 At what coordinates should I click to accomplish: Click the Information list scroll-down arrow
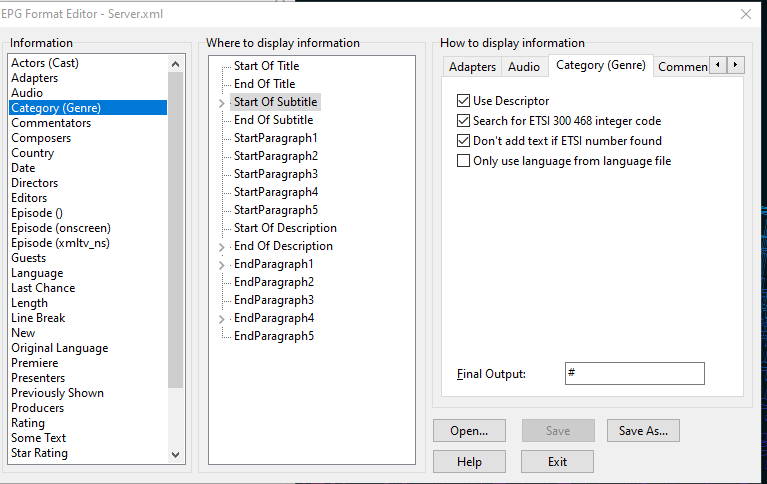[x=176, y=455]
